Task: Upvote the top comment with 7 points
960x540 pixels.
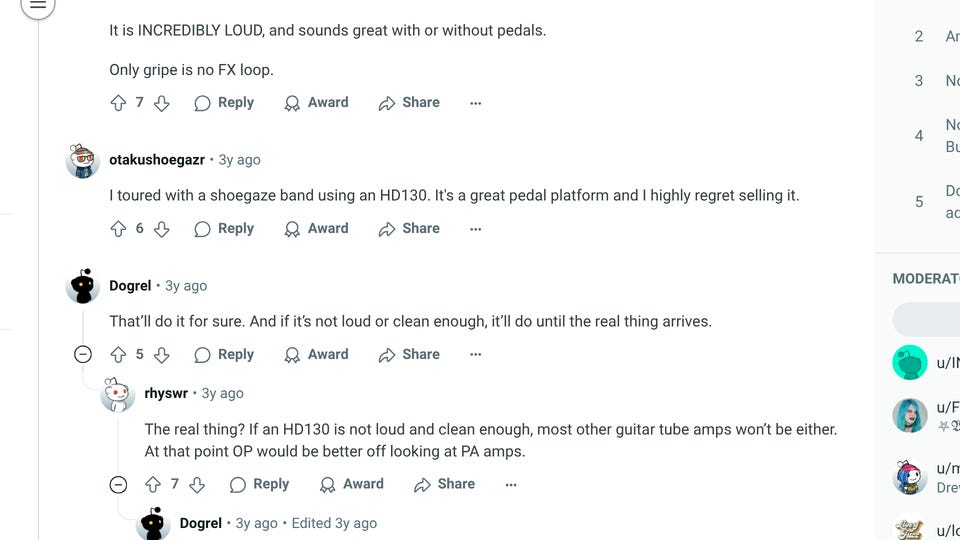Action: tap(118, 103)
